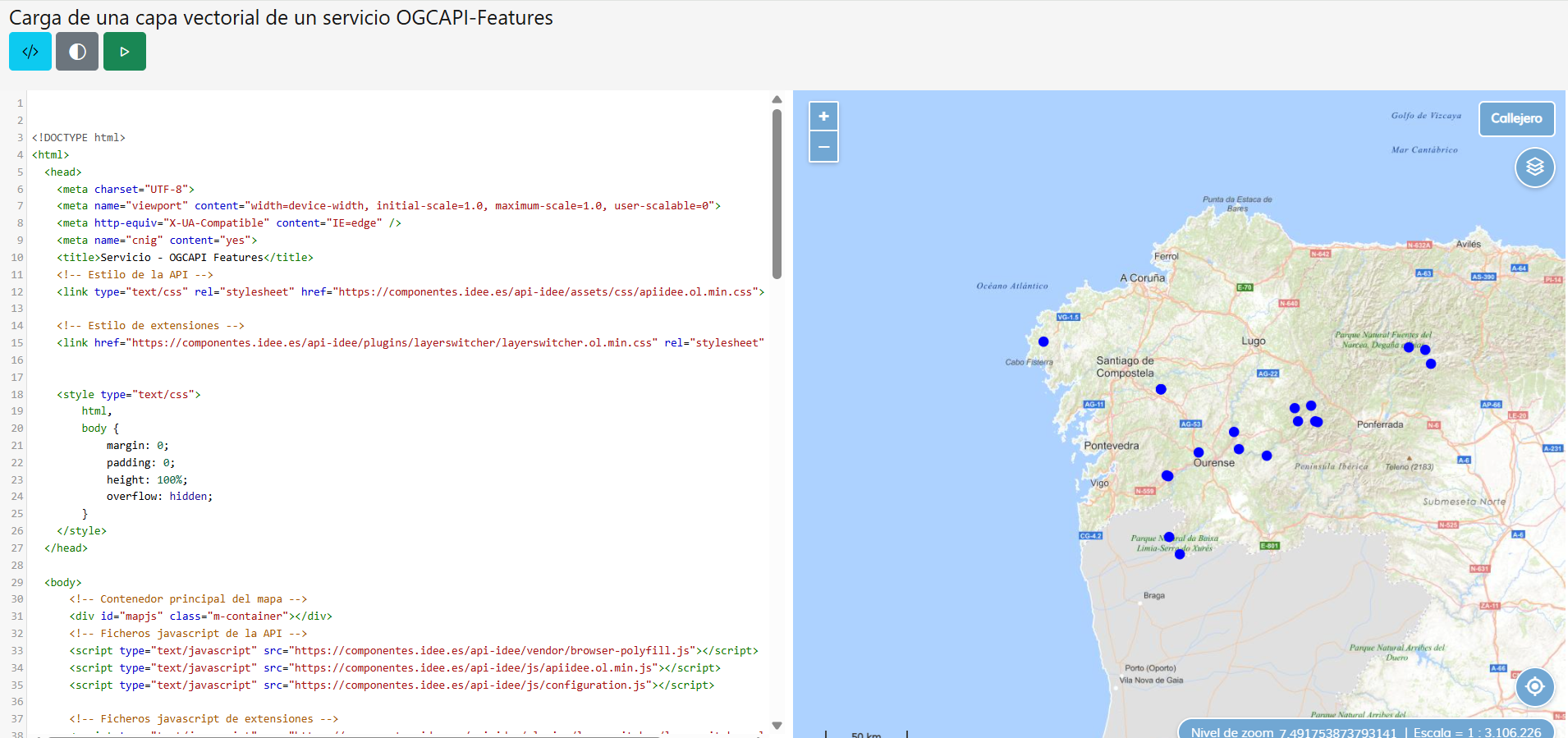Place cursor on title tag line 10
The width and height of the screenshot is (1568, 738).
[x=185, y=258]
